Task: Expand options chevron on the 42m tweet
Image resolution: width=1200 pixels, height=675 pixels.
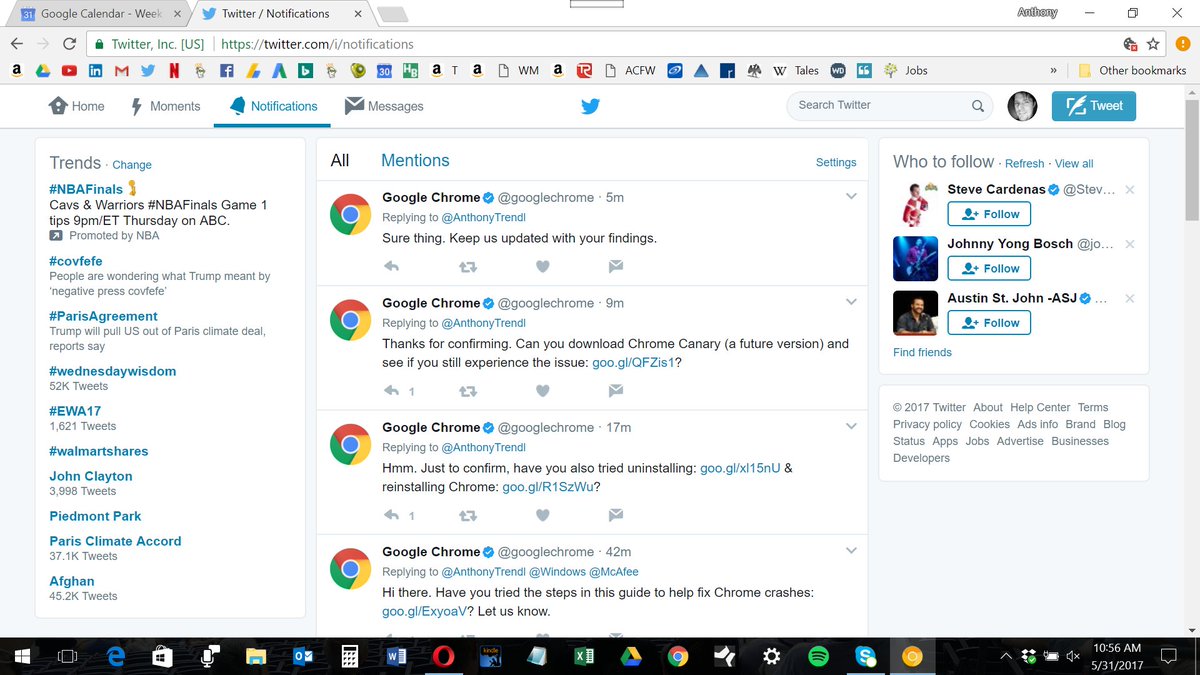Action: coord(851,550)
